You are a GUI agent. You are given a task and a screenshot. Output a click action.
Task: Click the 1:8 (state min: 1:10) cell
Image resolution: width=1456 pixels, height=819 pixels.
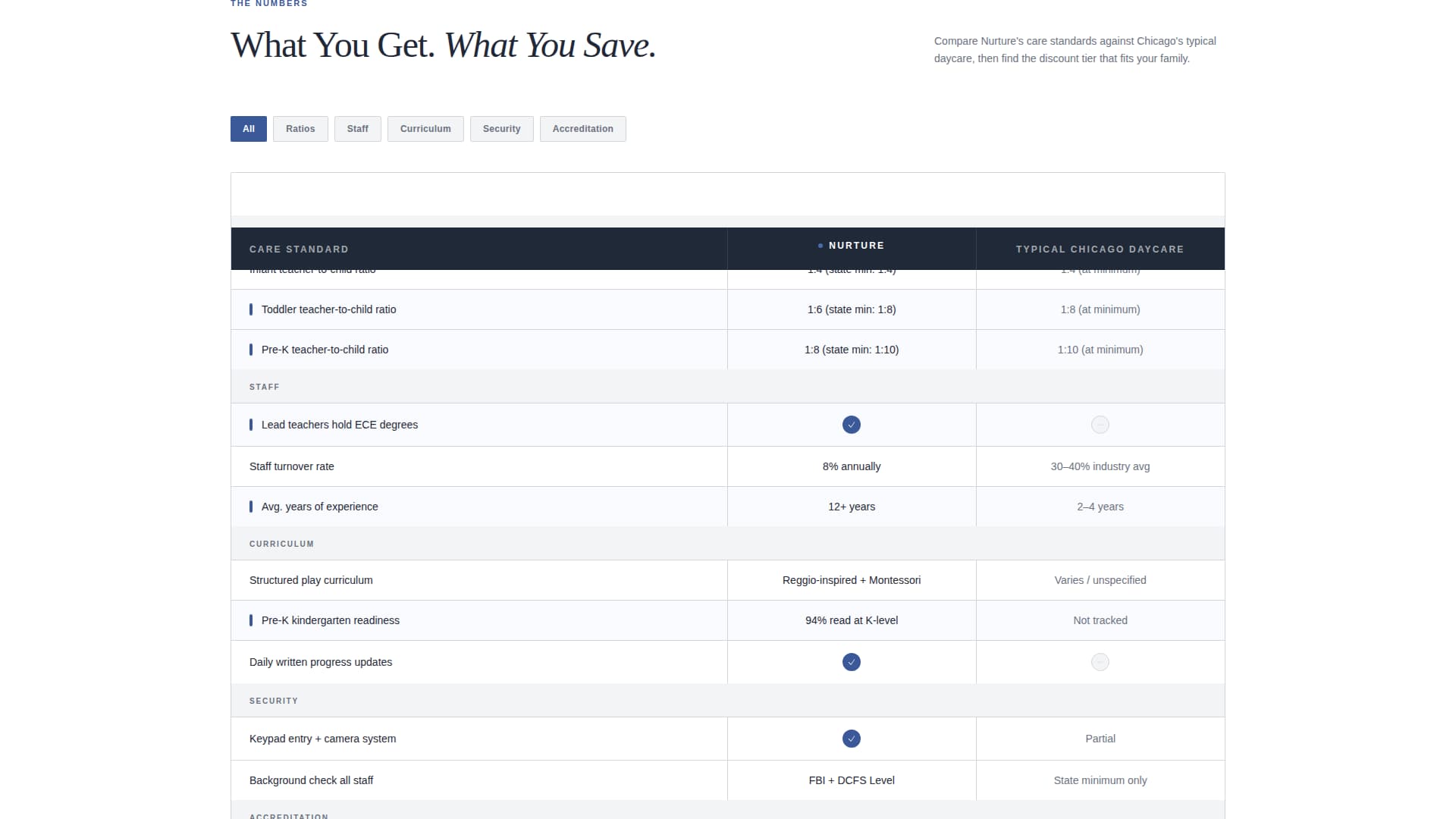coord(852,350)
